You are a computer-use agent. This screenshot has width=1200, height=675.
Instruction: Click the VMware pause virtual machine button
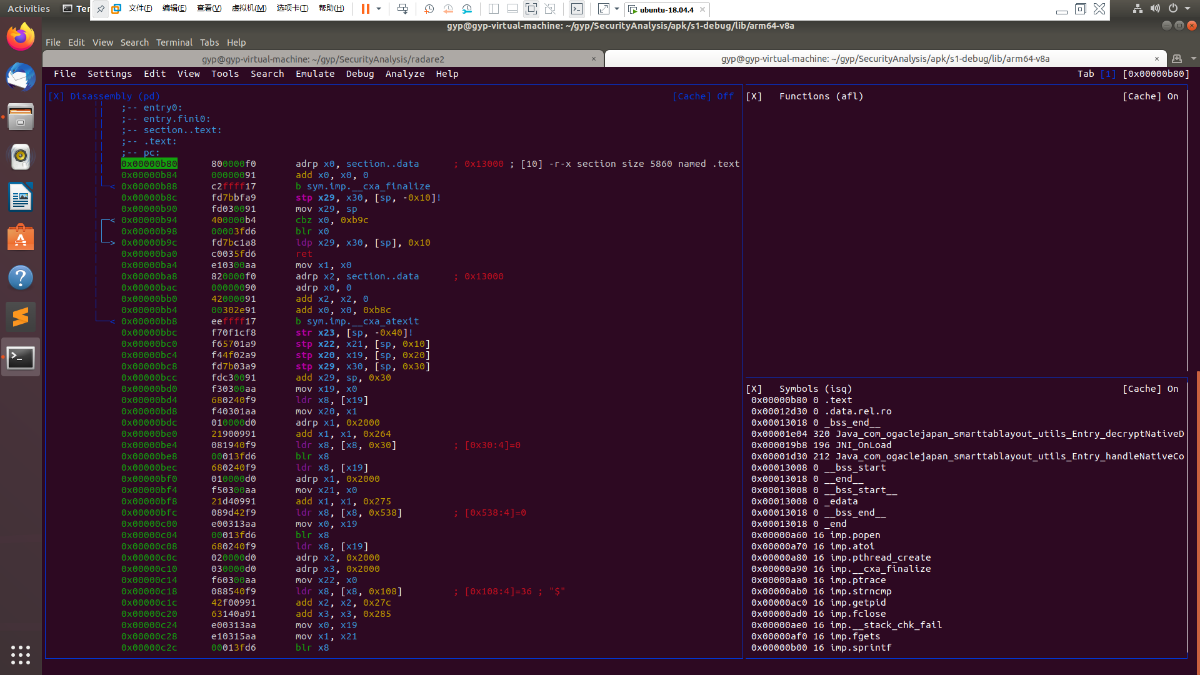pyautogui.click(x=365, y=8)
